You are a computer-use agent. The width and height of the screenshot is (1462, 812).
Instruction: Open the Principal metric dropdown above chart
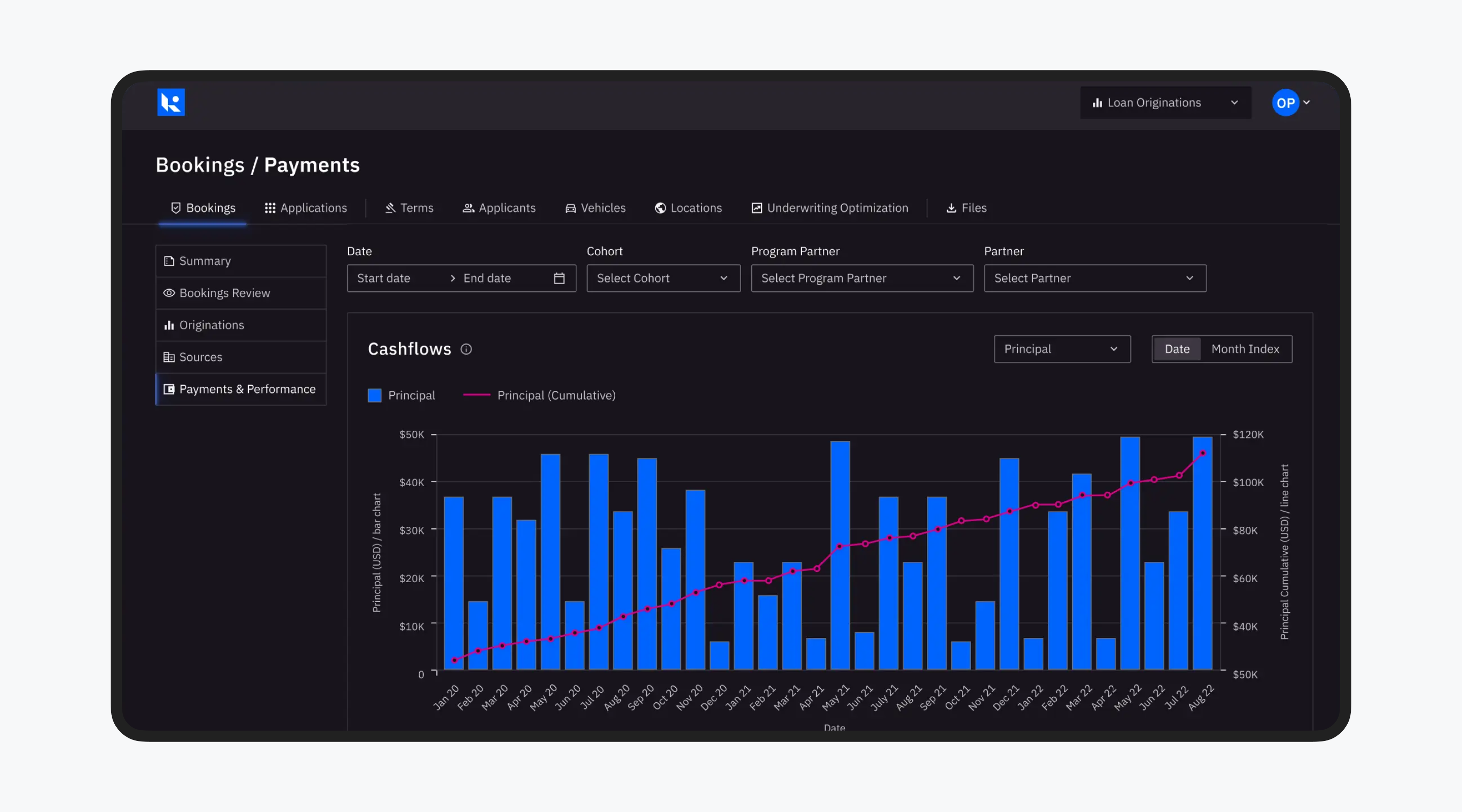1061,349
